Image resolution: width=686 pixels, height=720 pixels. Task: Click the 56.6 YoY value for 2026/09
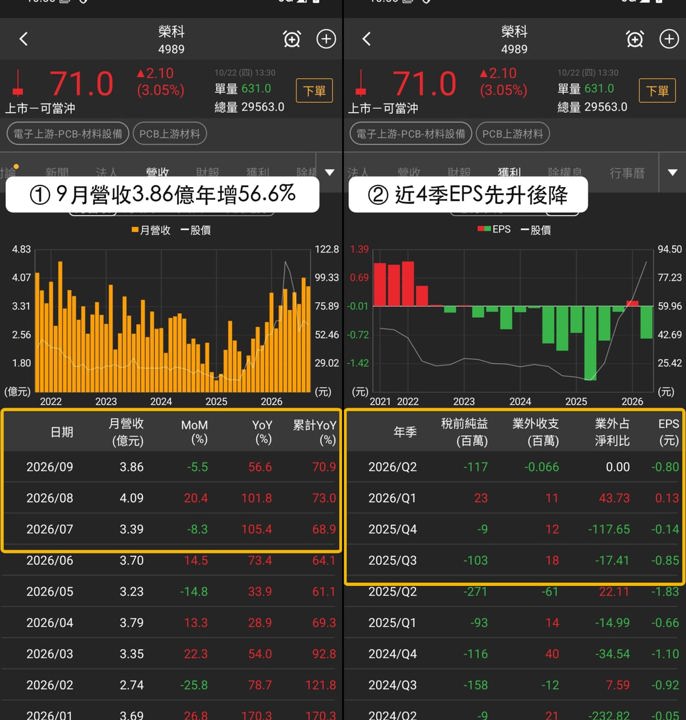click(260, 467)
